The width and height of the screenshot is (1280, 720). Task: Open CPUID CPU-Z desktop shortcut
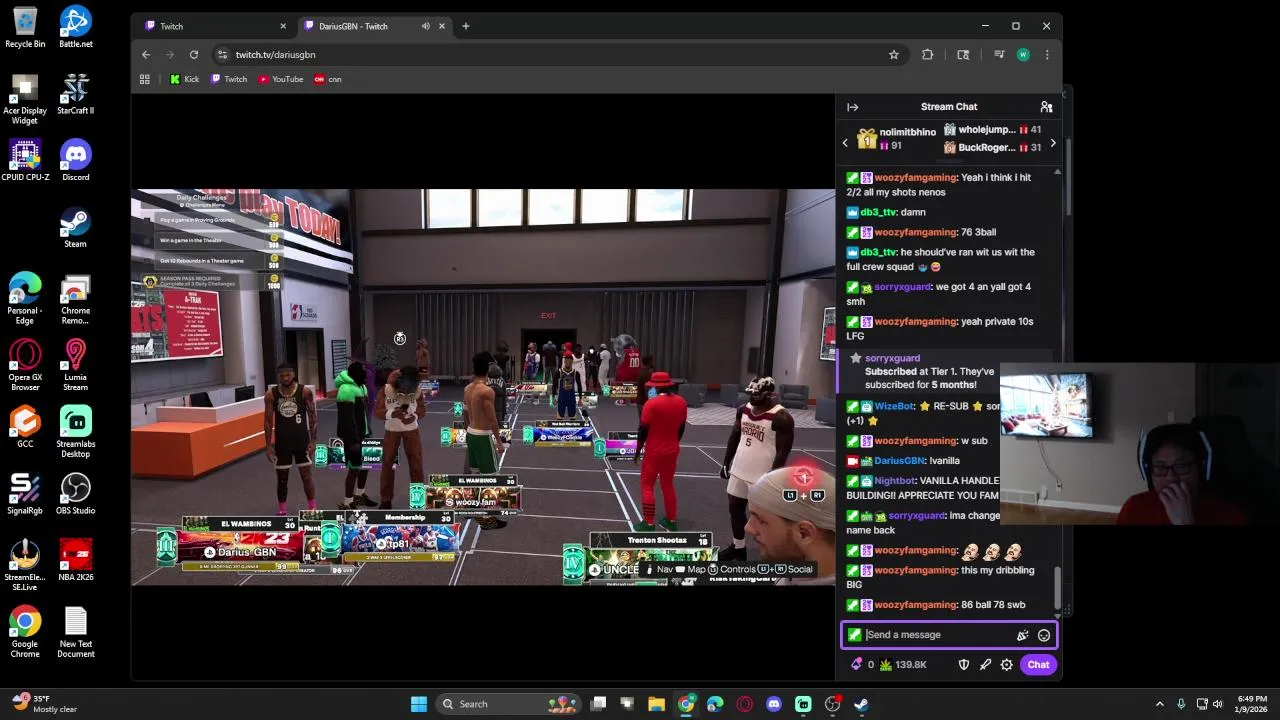tap(25, 160)
